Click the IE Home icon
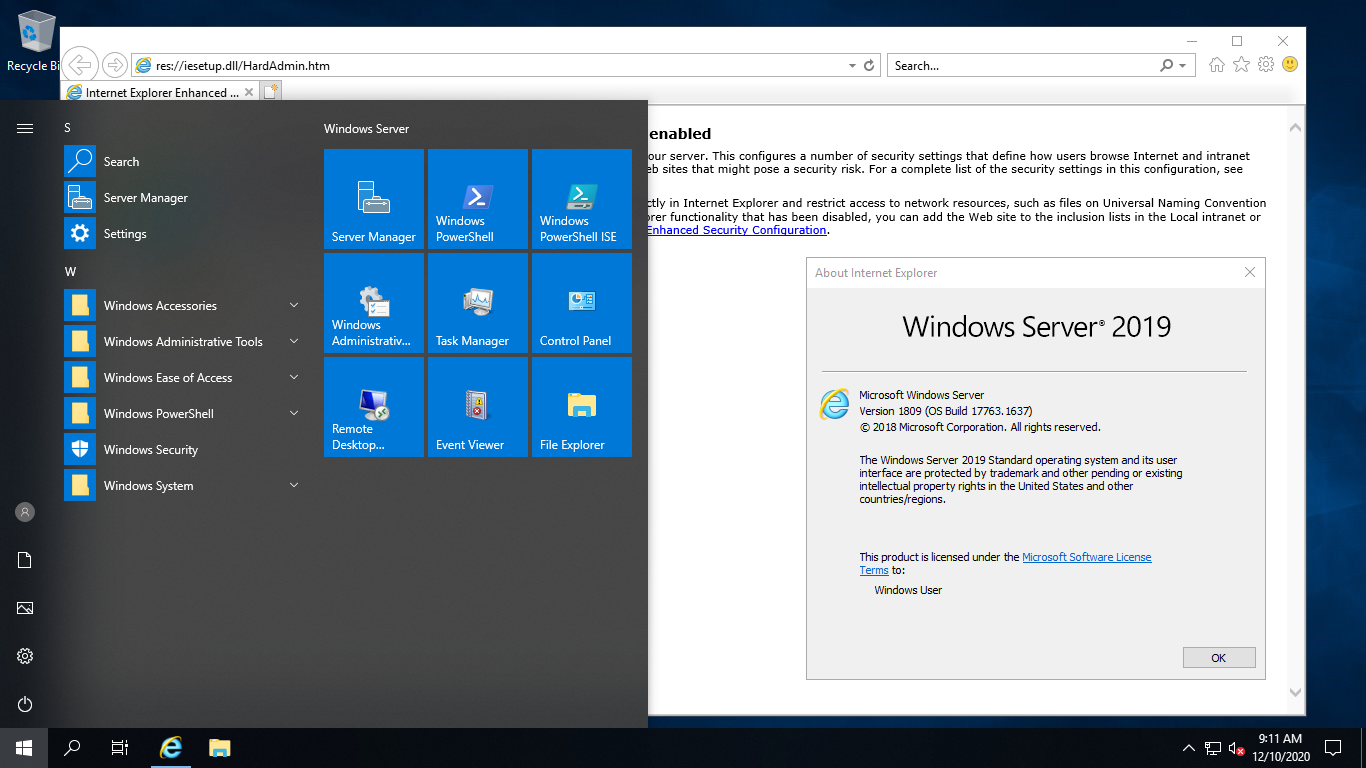Screen dimensions: 1366x768 pyautogui.click(x=1217, y=65)
